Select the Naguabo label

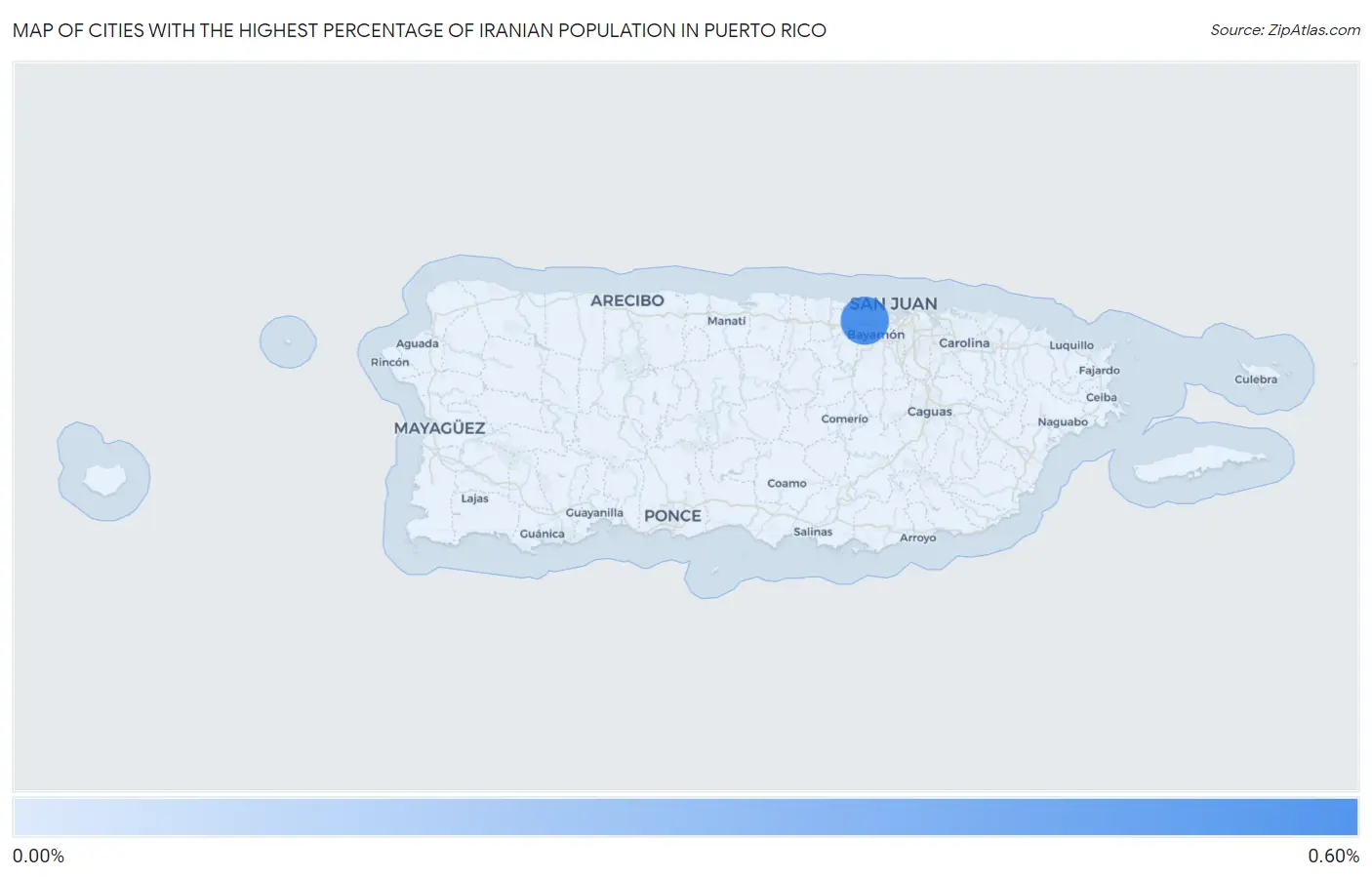click(x=1063, y=422)
